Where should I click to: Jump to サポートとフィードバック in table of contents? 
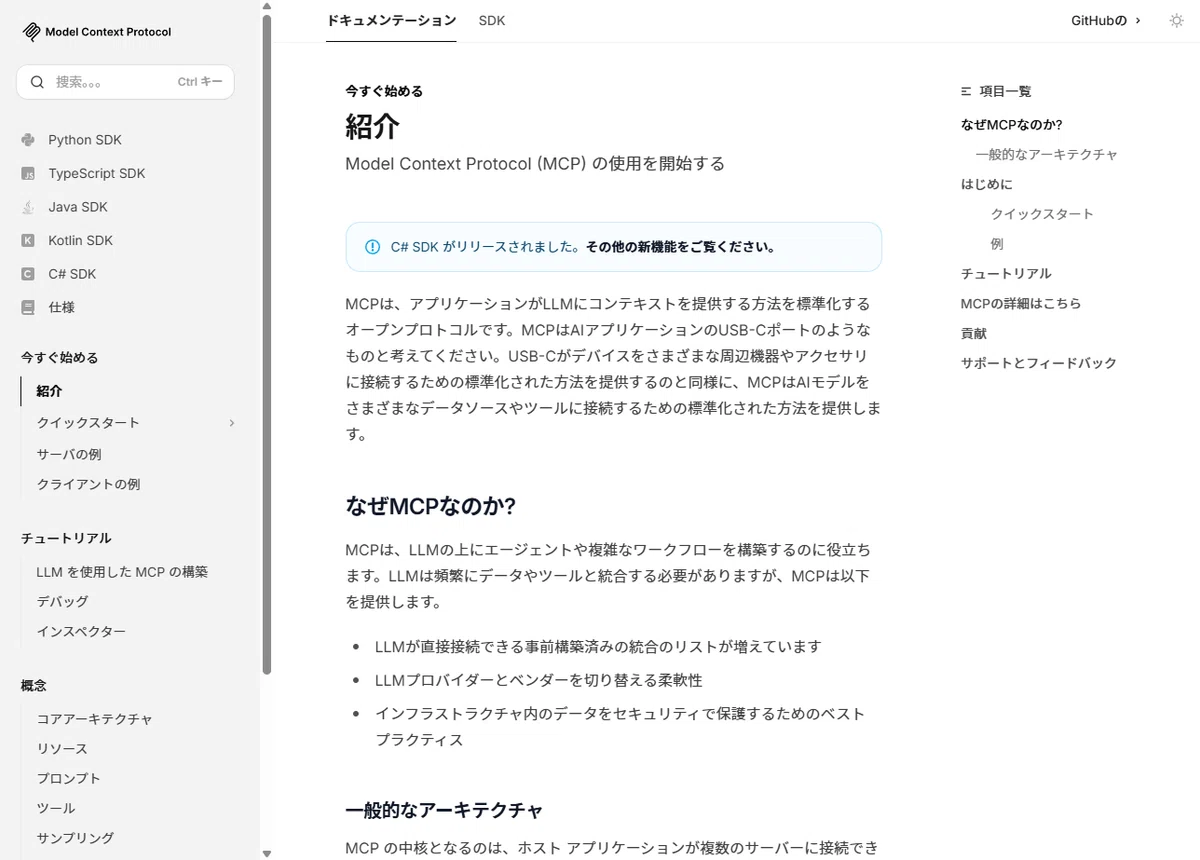coord(1038,363)
